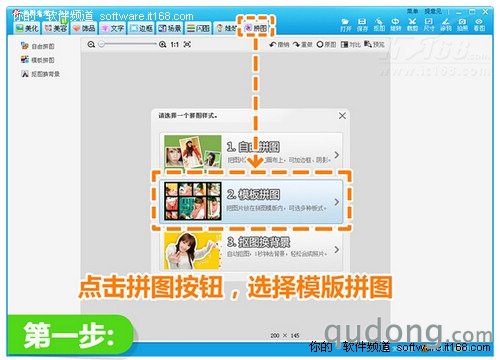The image size is (500, 360).
Task: Click the 保存 save icon
Action: tap(362, 25)
